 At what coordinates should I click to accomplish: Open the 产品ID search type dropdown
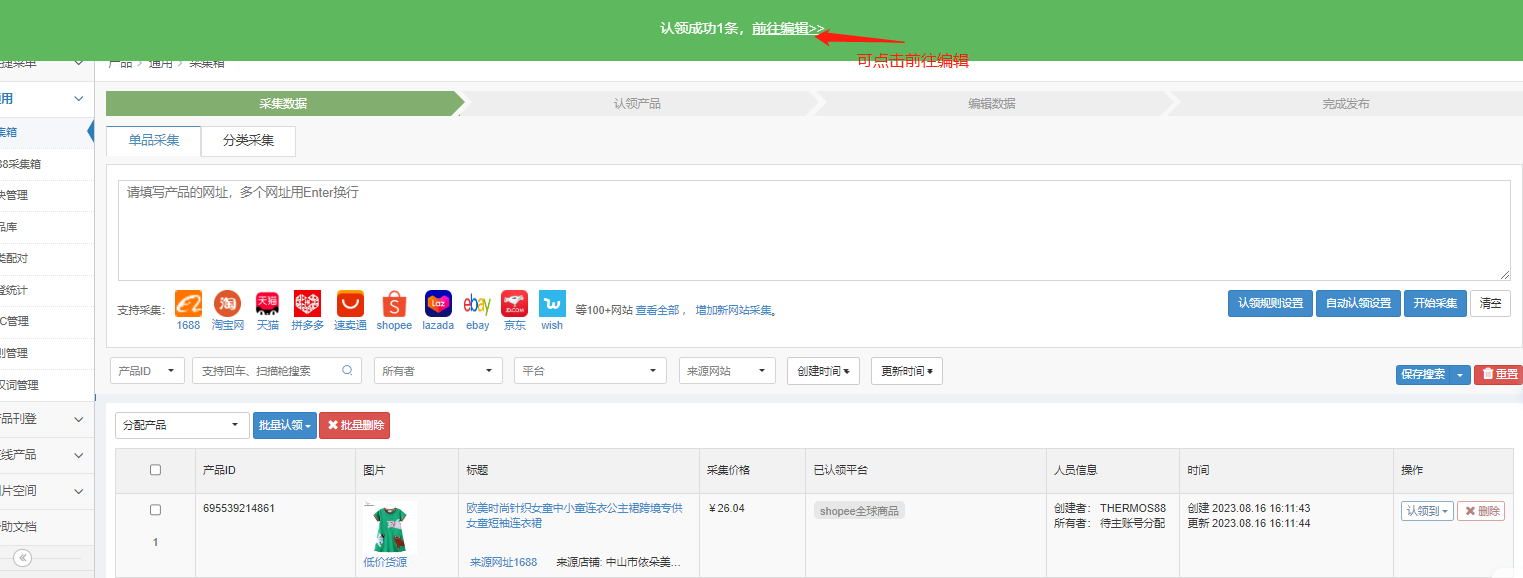pyautogui.click(x=147, y=371)
